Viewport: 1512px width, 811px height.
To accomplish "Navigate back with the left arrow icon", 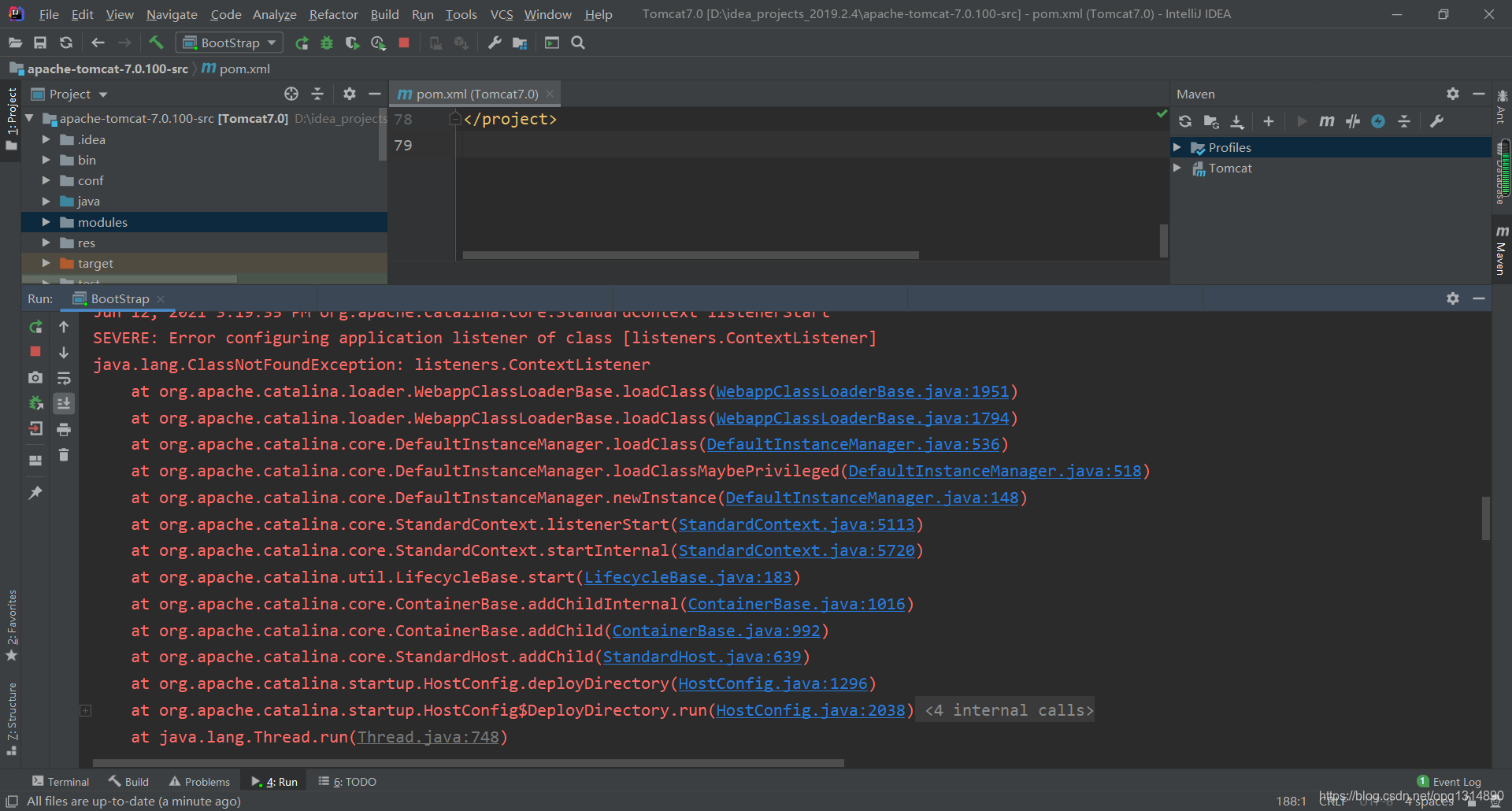I will coord(98,43).
